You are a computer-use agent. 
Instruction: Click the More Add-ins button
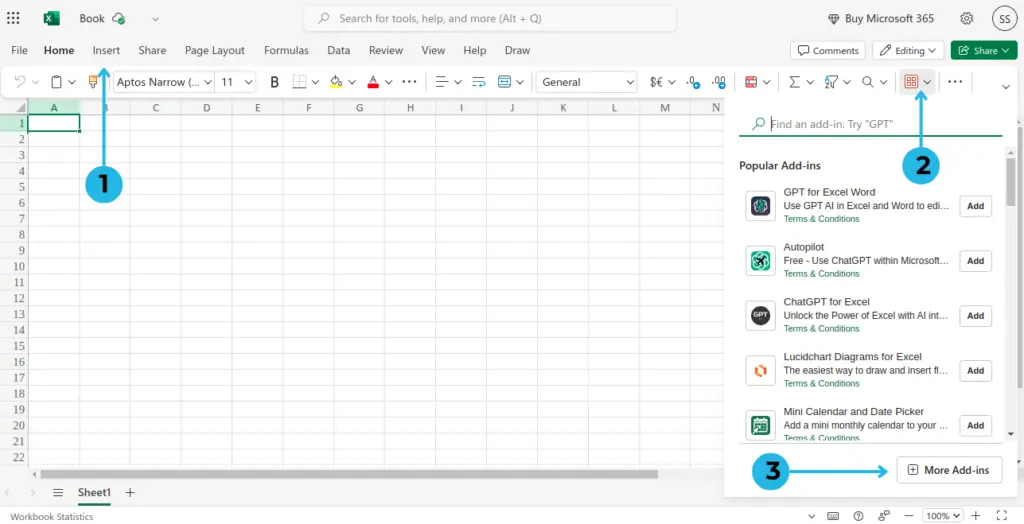pyautogui.click(x=949, y=470)
